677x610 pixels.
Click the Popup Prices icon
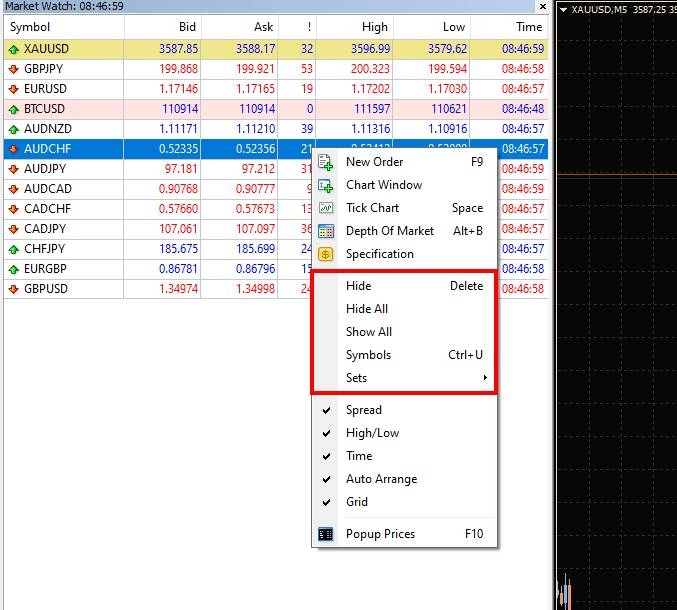point(326,534)
